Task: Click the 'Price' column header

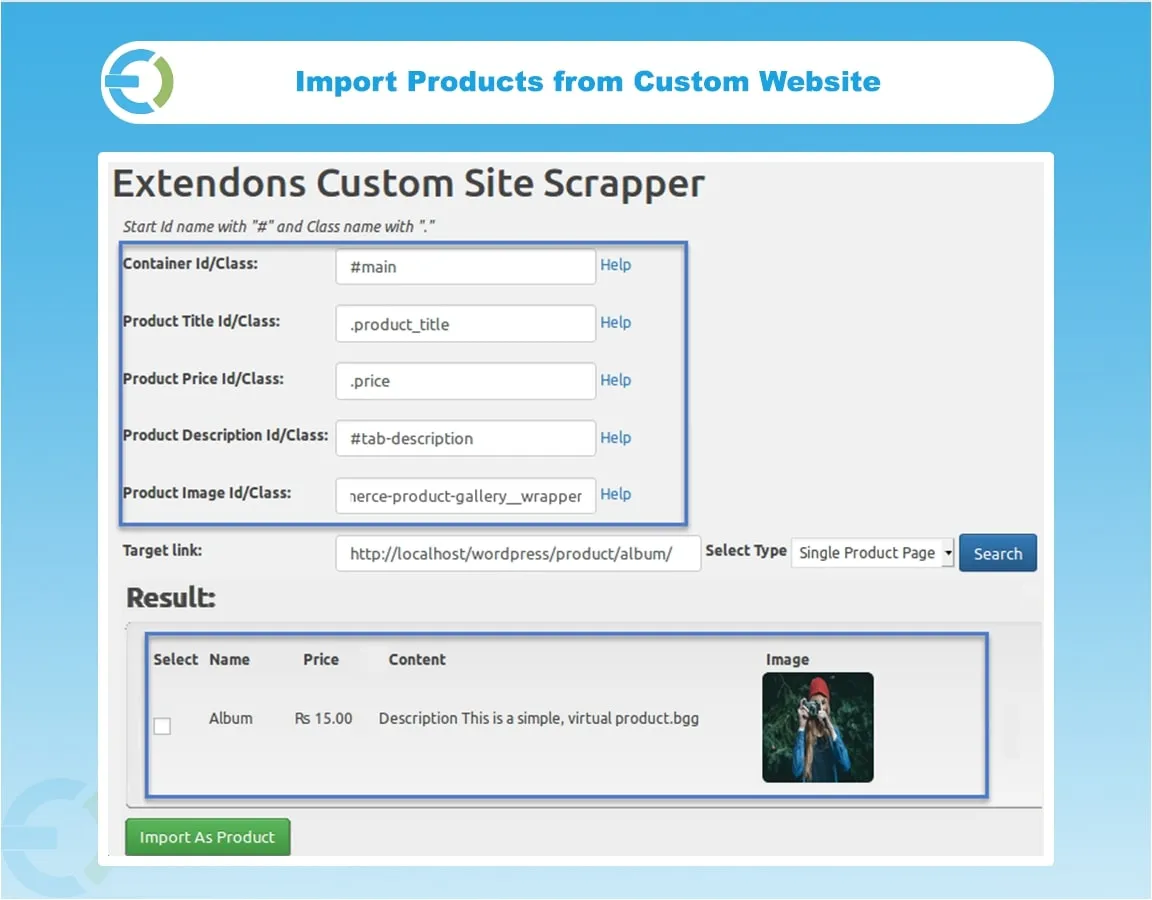Action: [x=321, y=659]
